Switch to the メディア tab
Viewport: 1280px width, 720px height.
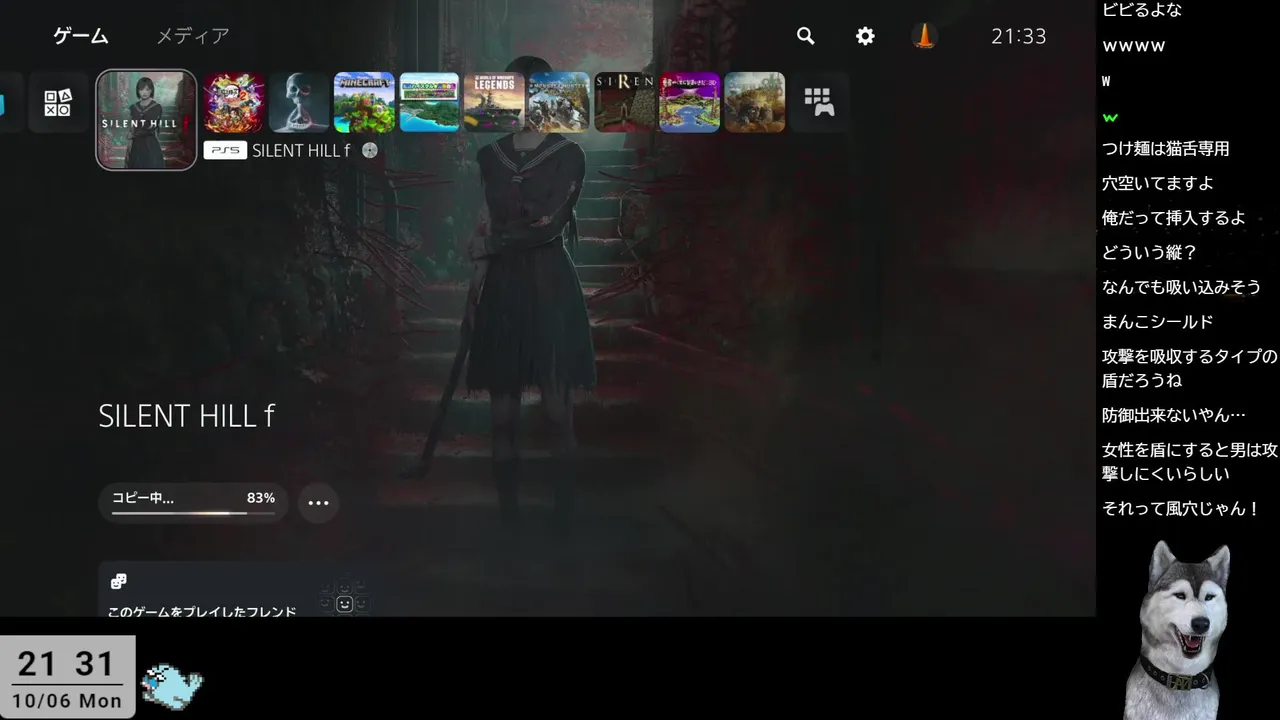click(x=193, y=36)
